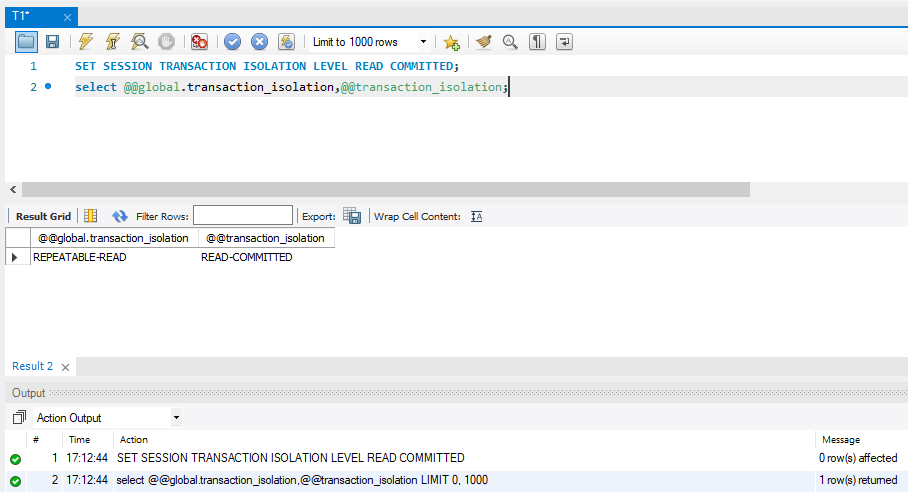Open the Limit to 1000 rows dropdown

(x=369, y=42)
